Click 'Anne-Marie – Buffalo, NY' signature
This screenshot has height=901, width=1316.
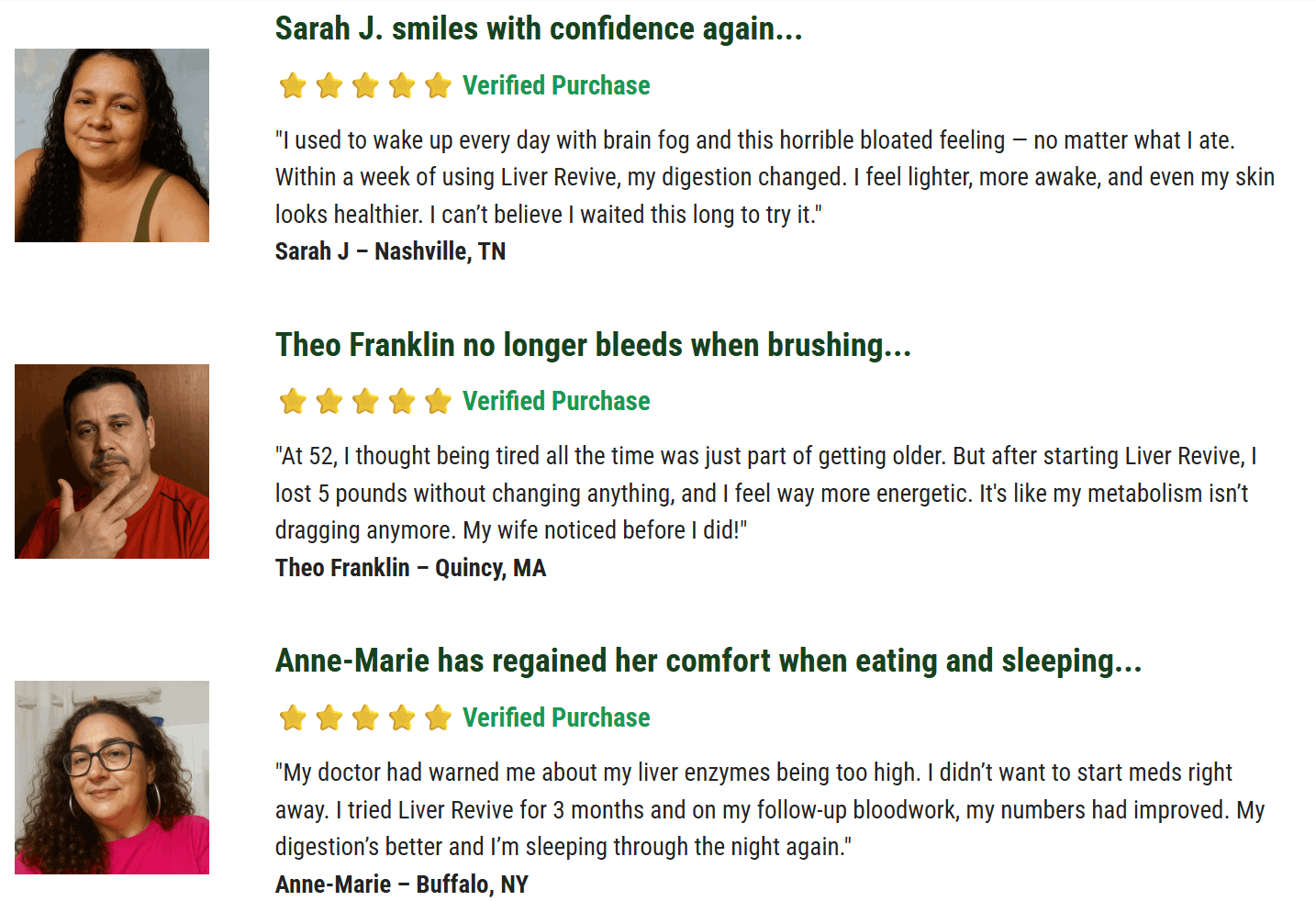tap(402, 884)
